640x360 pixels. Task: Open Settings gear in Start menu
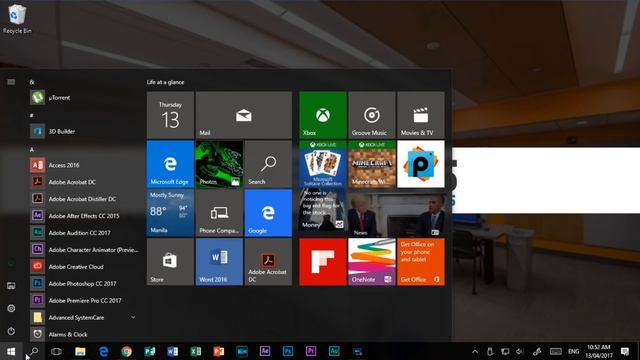tap(11, 309)
